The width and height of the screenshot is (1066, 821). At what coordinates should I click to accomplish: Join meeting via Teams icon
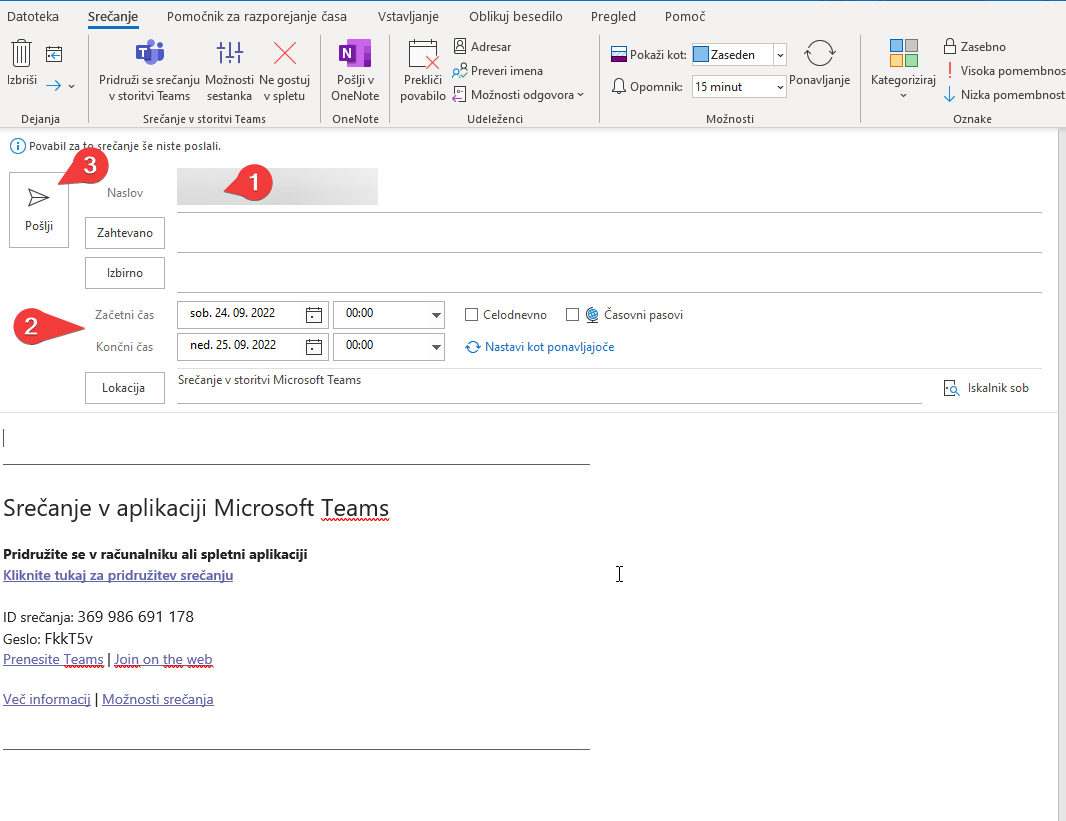pos(149,54)
